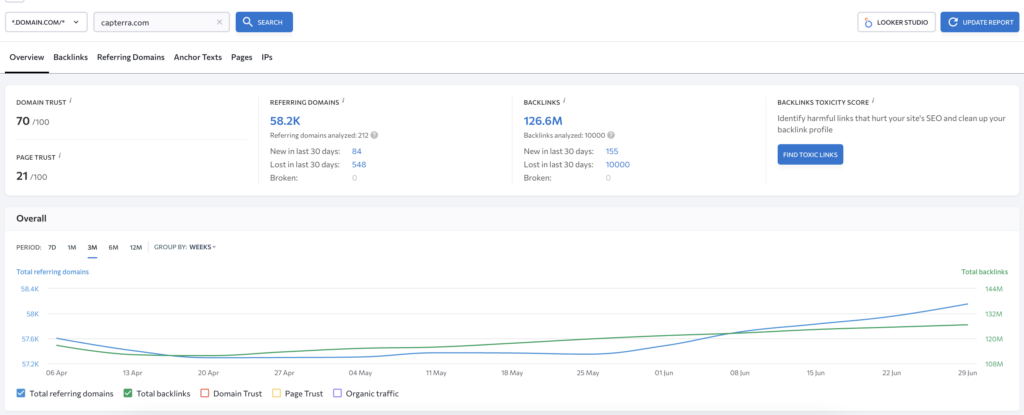
Task: Click the Page Trust score 21
Action: 22,176
